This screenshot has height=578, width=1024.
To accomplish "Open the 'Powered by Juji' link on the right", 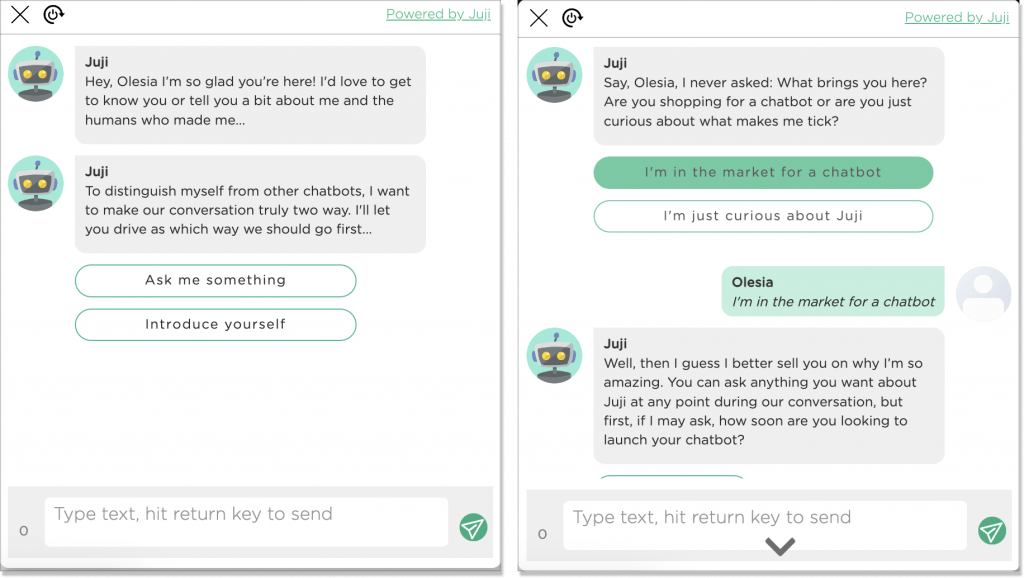I will pyautogui.click(x=956, y=17).
